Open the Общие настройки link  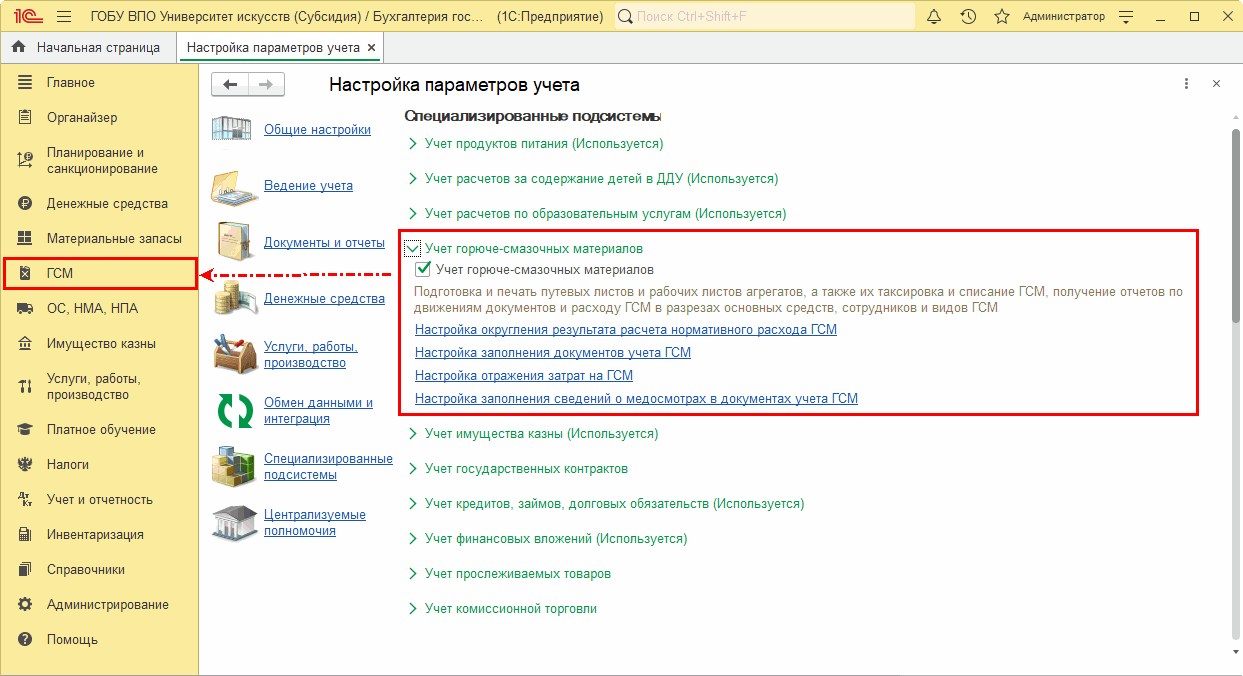(x=317, y=129)
